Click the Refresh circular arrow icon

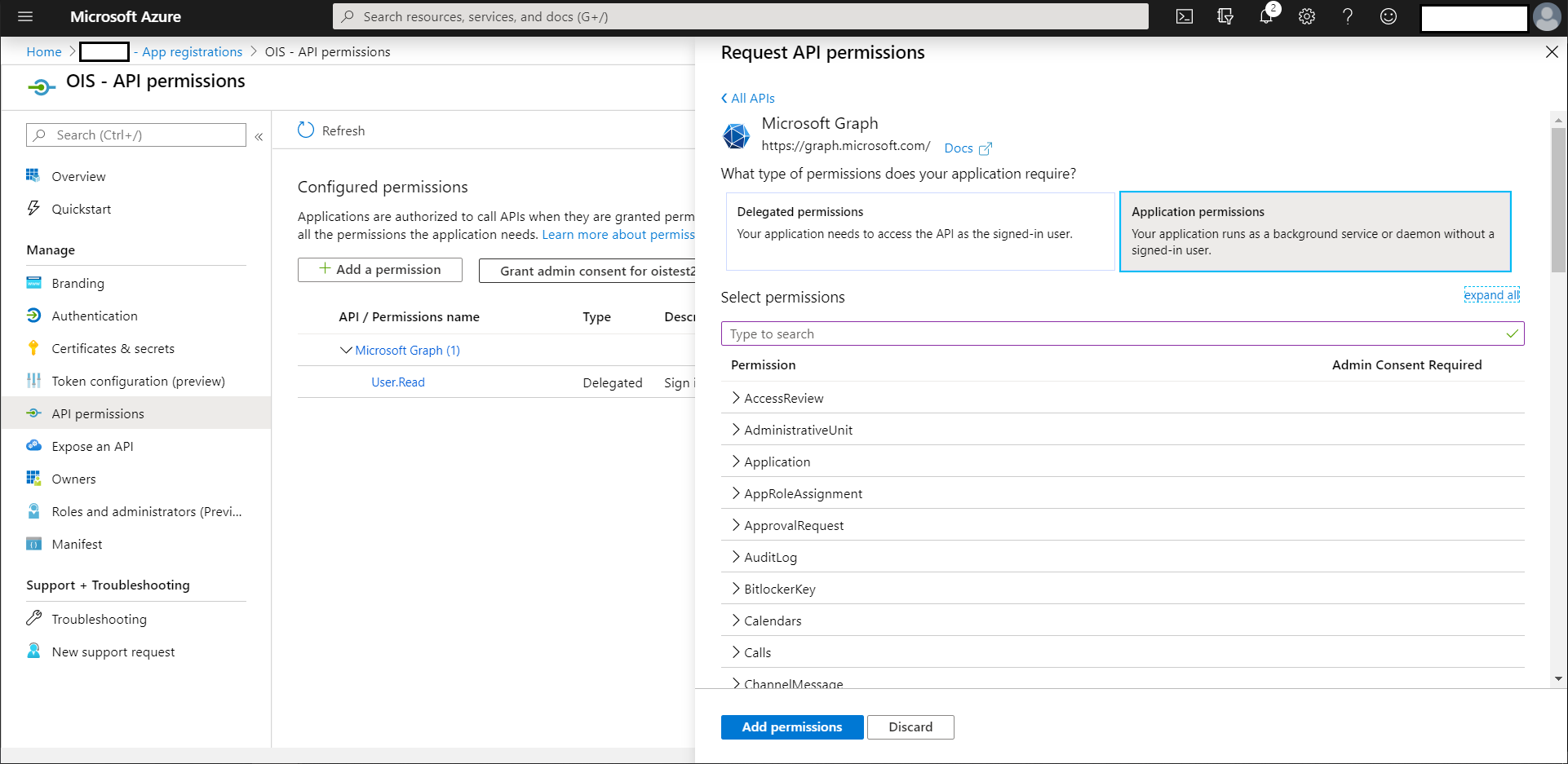(306, 130)
